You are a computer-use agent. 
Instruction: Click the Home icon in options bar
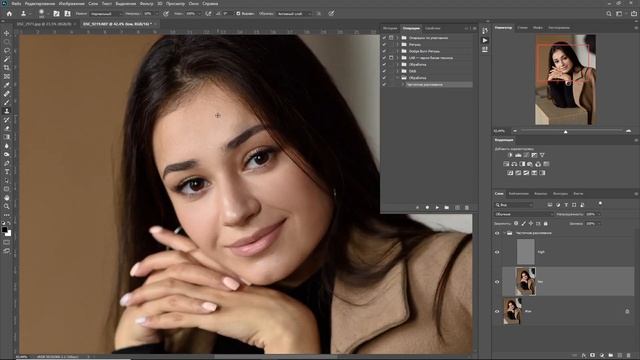[9, 13]
